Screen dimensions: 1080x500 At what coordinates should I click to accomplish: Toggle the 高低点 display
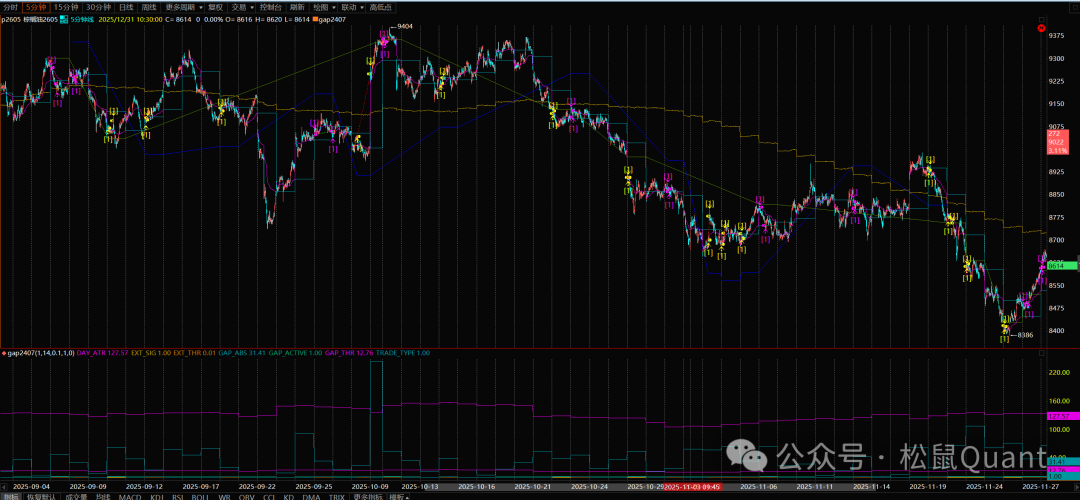(381, 6)
